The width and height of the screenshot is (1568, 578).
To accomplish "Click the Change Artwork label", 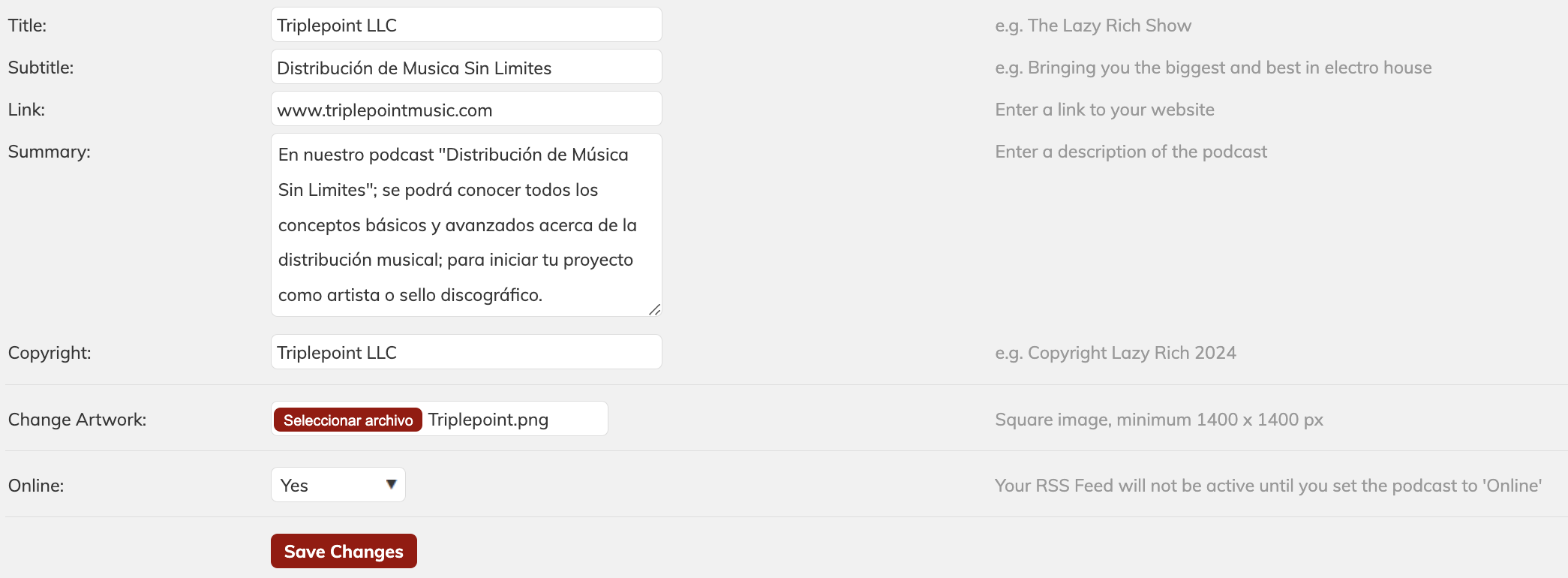I will point(77,420).
